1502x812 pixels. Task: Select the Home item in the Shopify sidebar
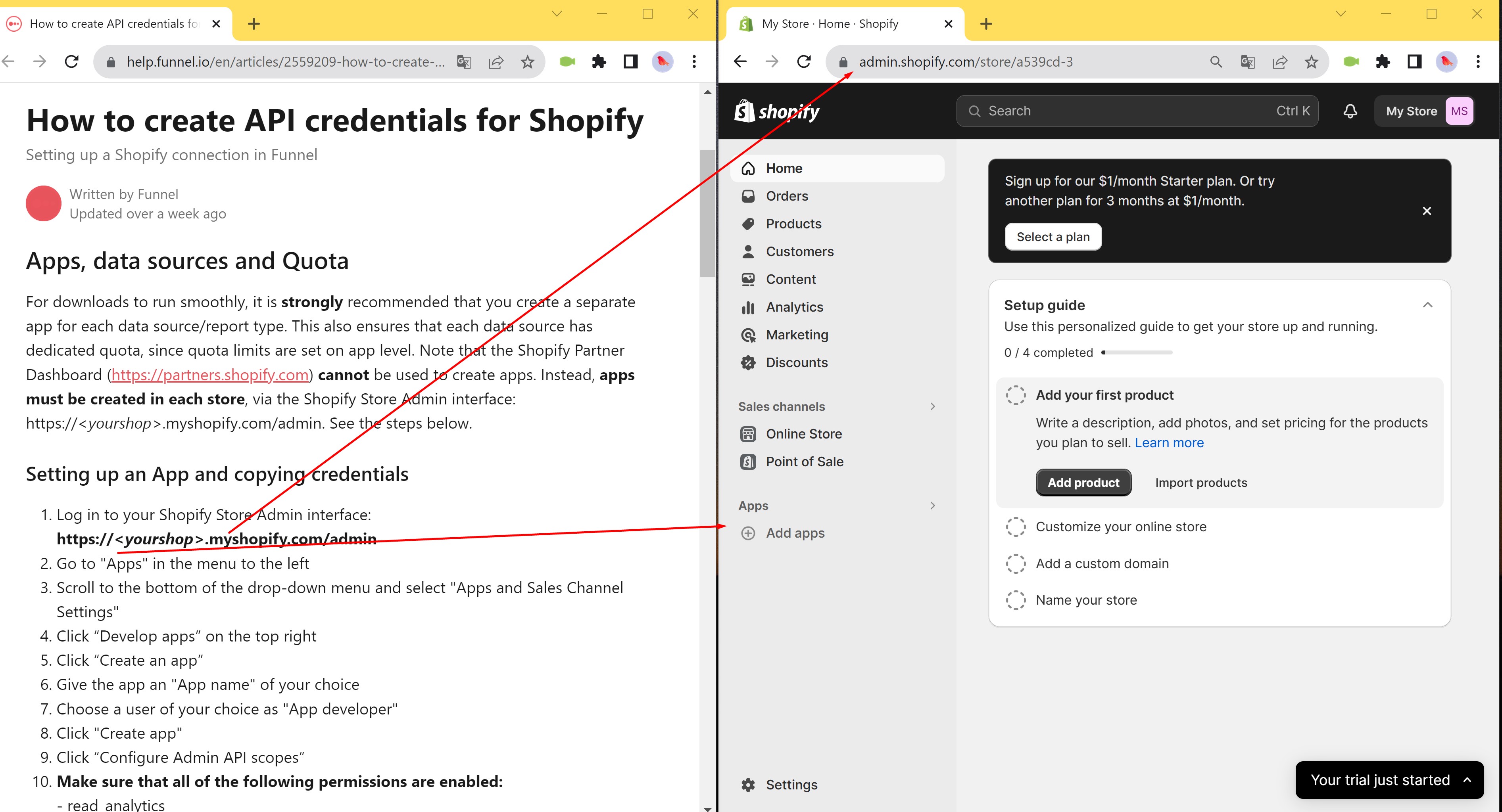coord(837,169)
